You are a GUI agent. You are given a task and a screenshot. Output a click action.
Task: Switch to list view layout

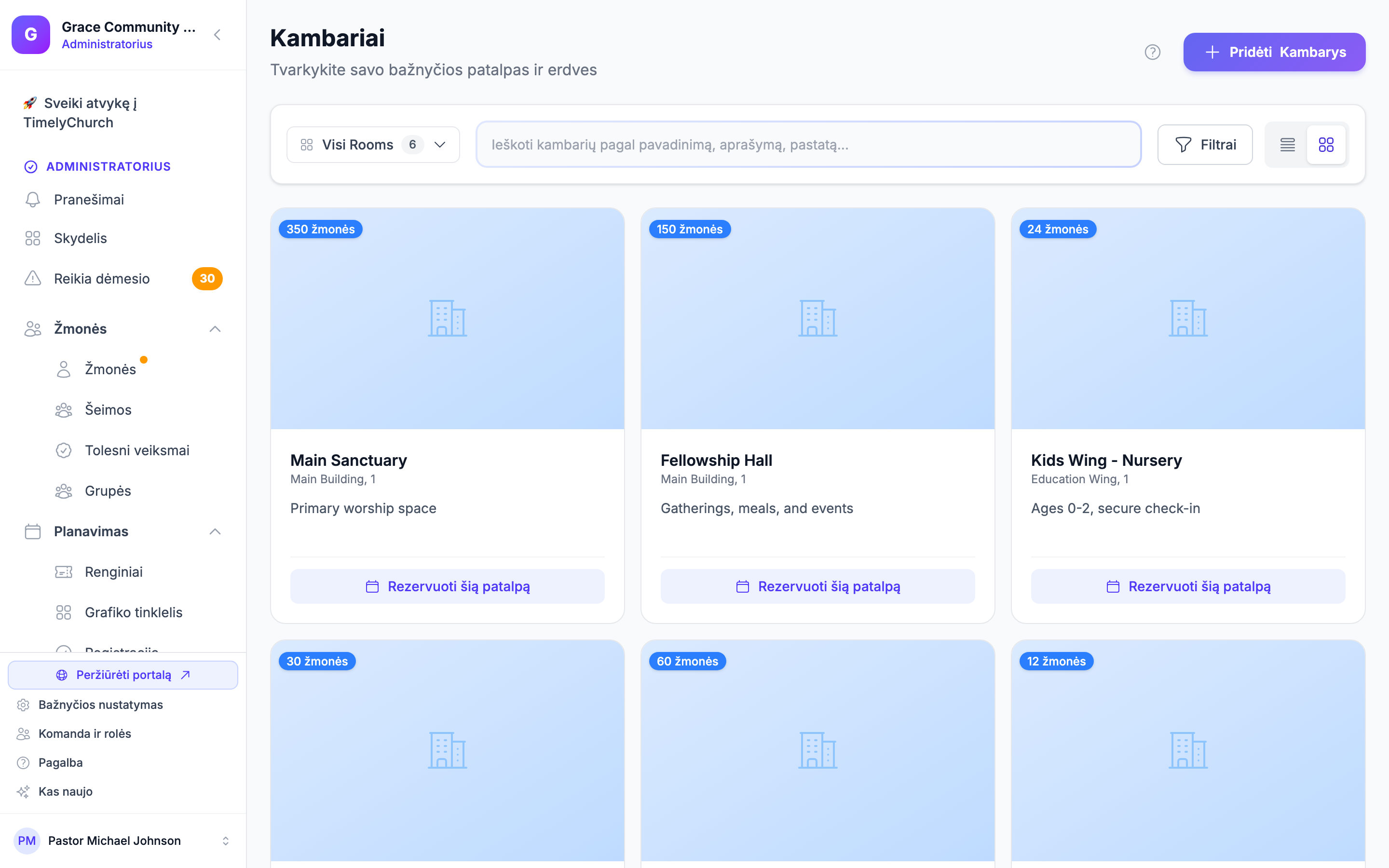coord(1287,145)
